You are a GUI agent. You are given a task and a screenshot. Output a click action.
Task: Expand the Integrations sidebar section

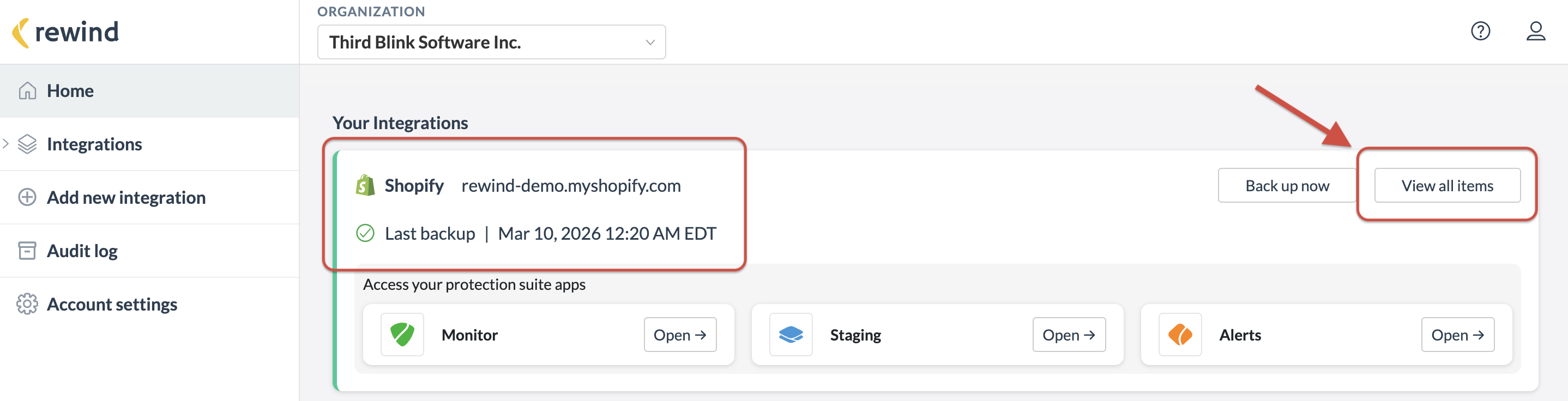6,144
